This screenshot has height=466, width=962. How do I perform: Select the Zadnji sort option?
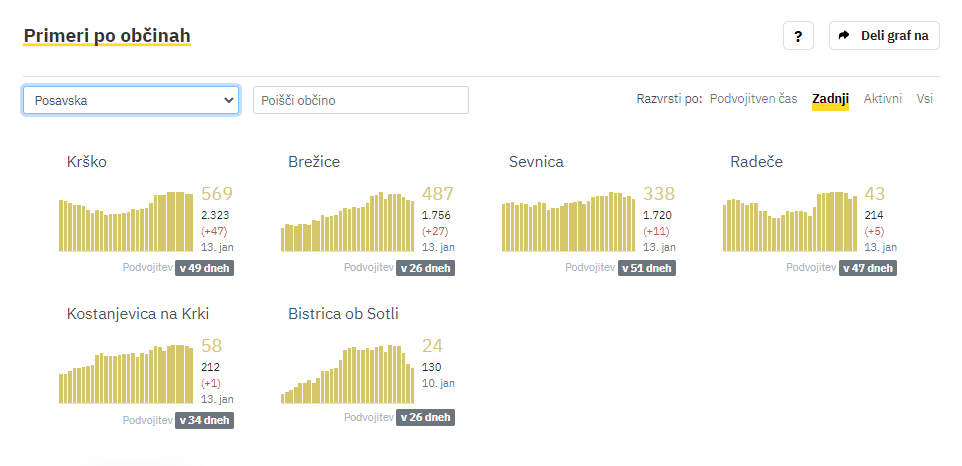(x=830, y=99)
